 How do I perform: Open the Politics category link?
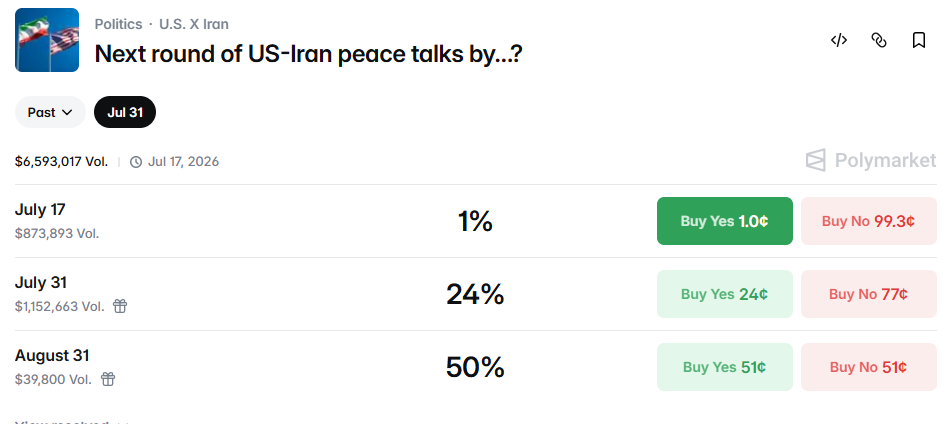[x=118, y=24]
